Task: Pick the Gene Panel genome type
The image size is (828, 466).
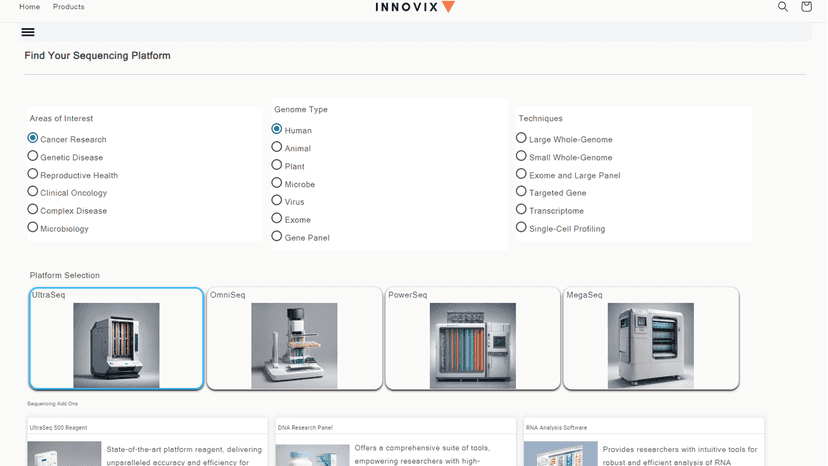Action: point(277,236)
